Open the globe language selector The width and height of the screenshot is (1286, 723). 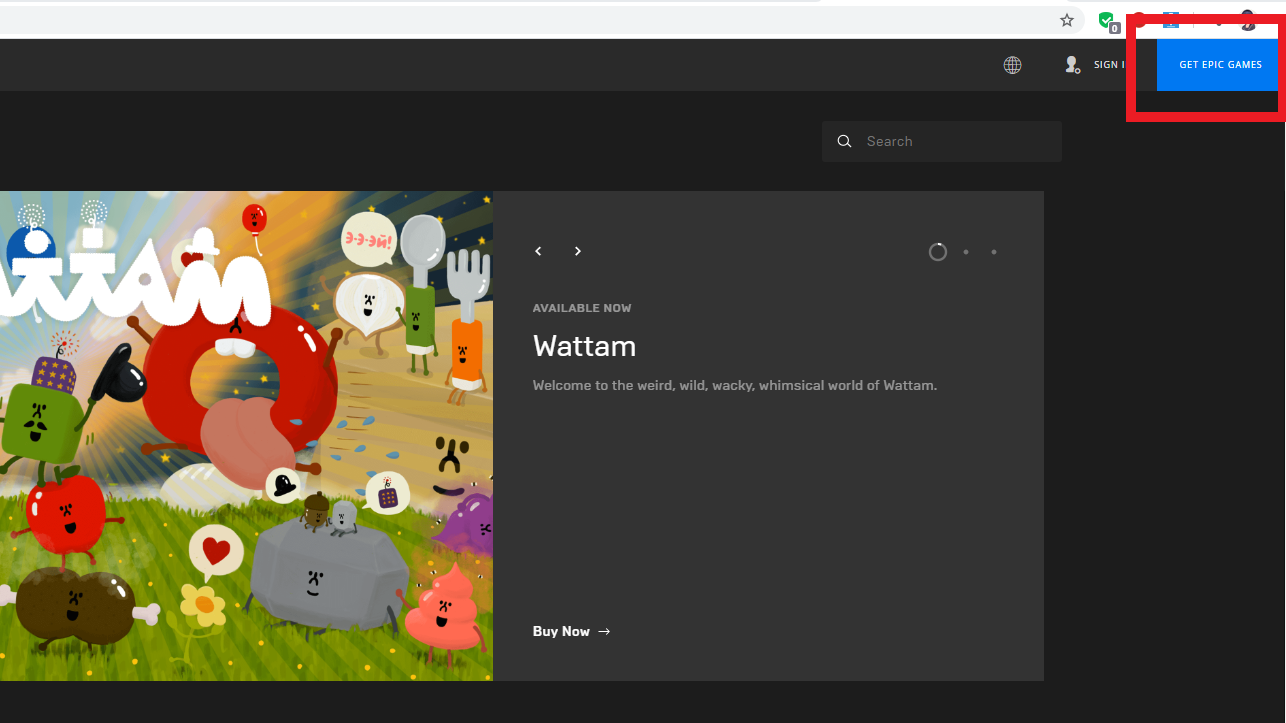pyautogui.click(x=1013, y=65)
